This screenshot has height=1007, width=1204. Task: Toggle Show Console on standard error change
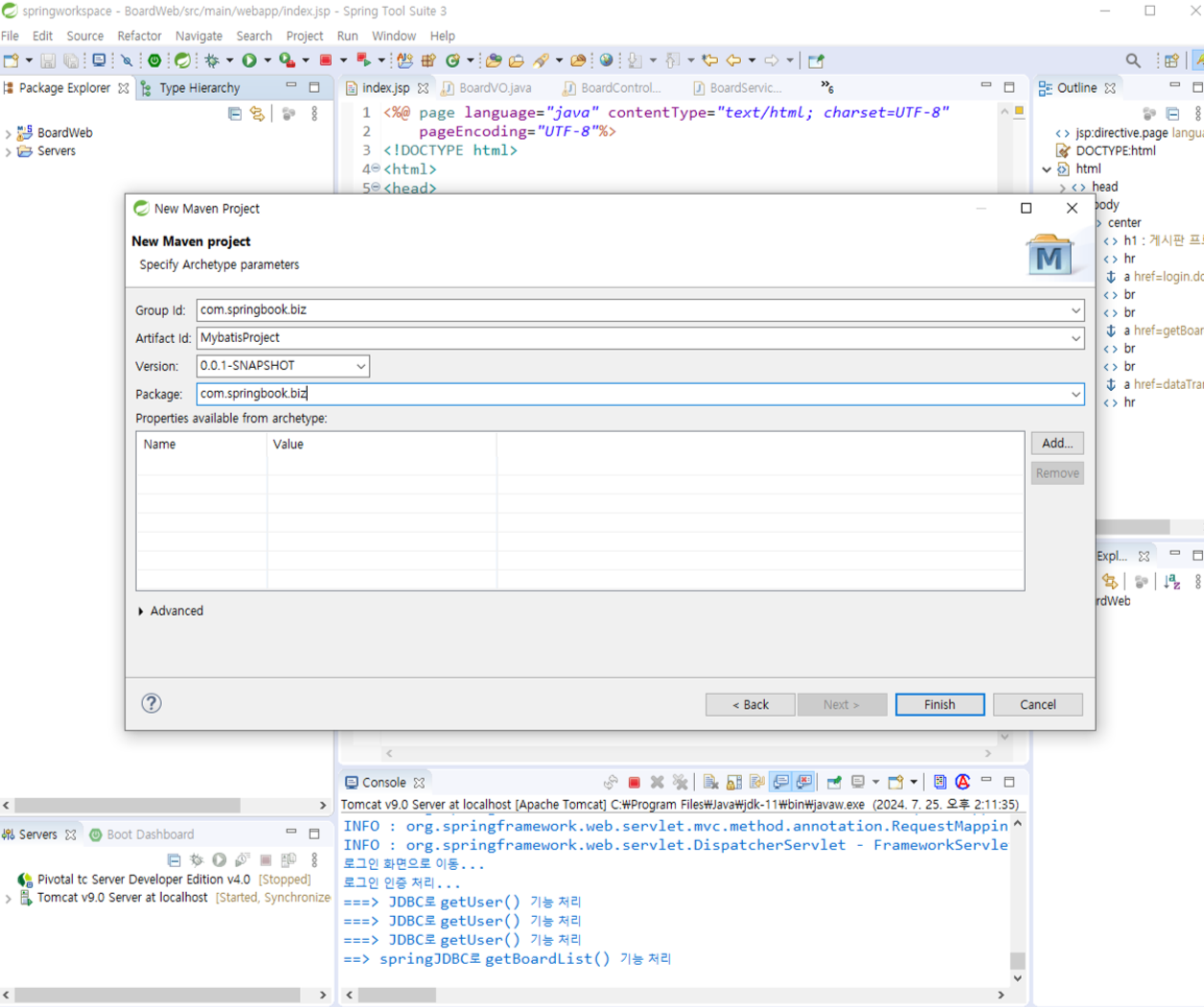(x=804, y=783)
